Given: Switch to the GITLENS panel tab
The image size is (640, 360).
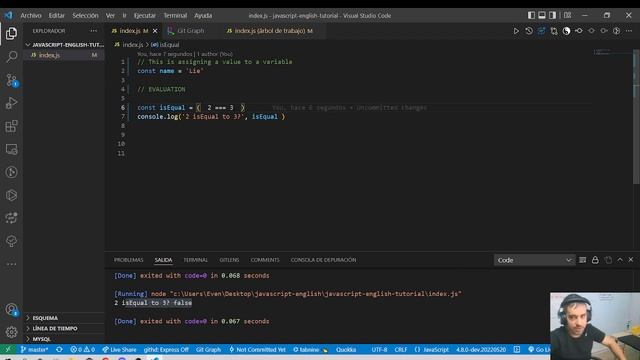Looking at the screenshot, I should tap(229, 260).
